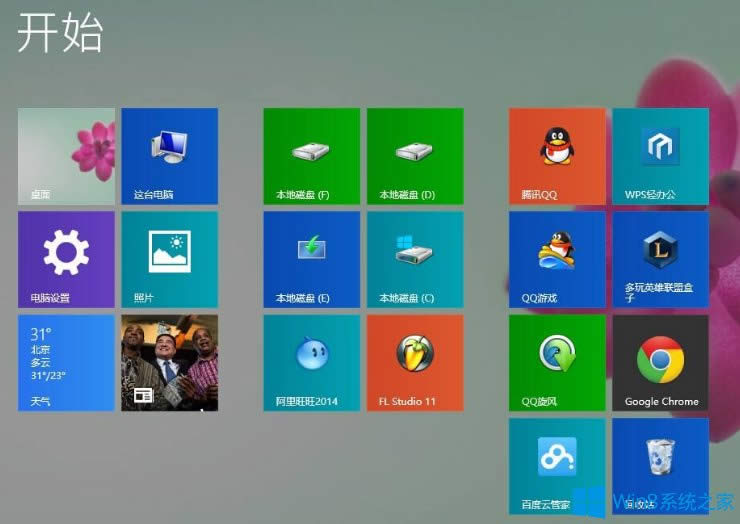740x524 pixels.
Task: Open the news photo tile
Action: (169, 362)
